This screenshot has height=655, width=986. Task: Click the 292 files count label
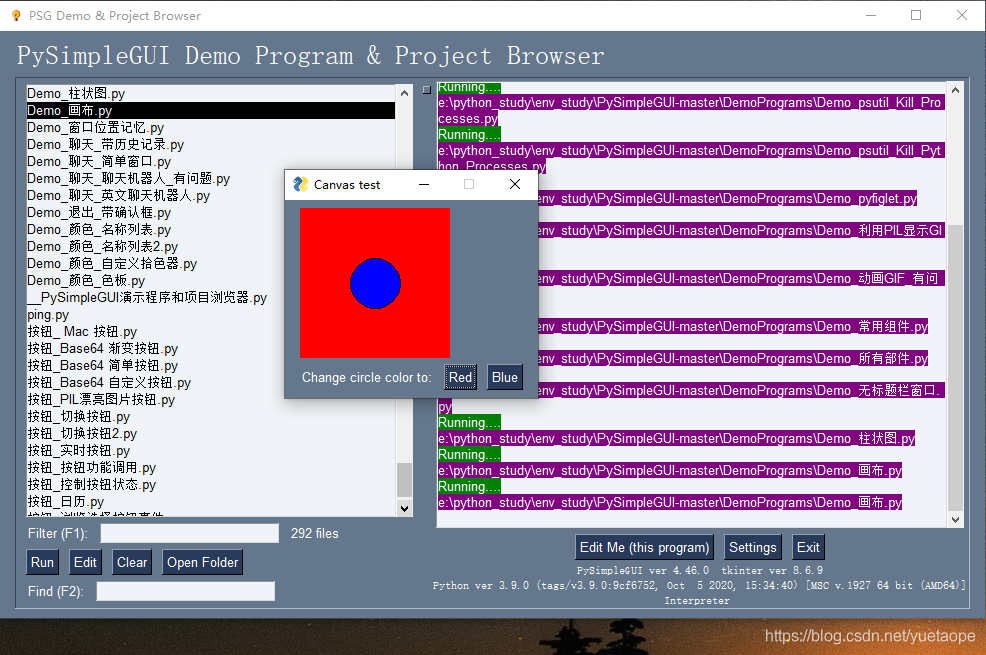[314, 533]
